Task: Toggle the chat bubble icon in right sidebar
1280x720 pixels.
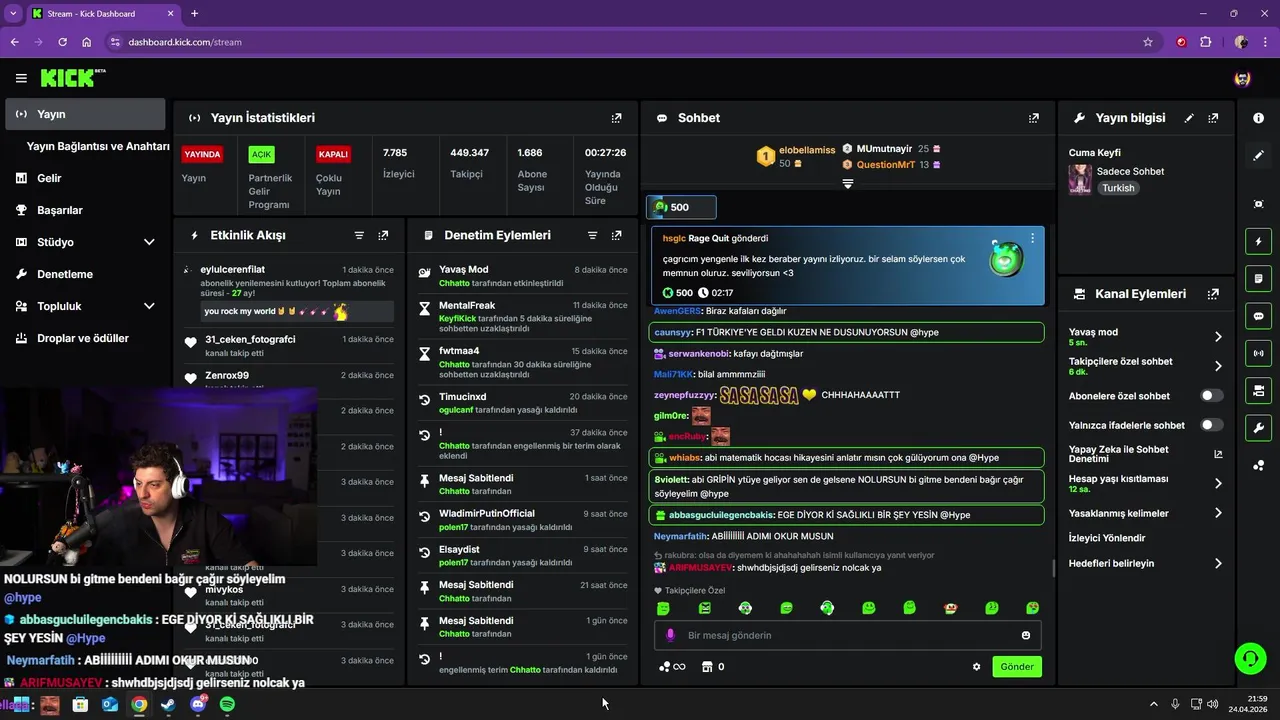Action: pyautogui.click(x=1258, y=315)
